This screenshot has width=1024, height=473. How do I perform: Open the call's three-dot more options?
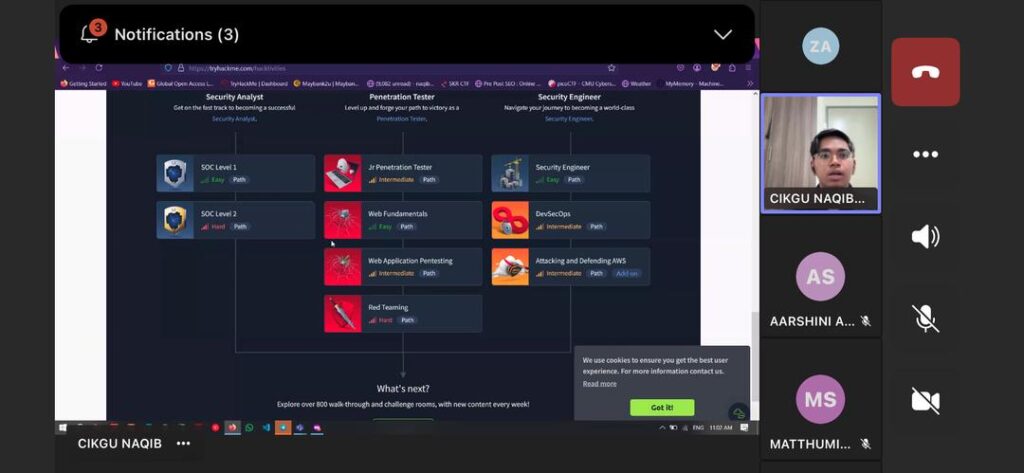click(925, 154)
